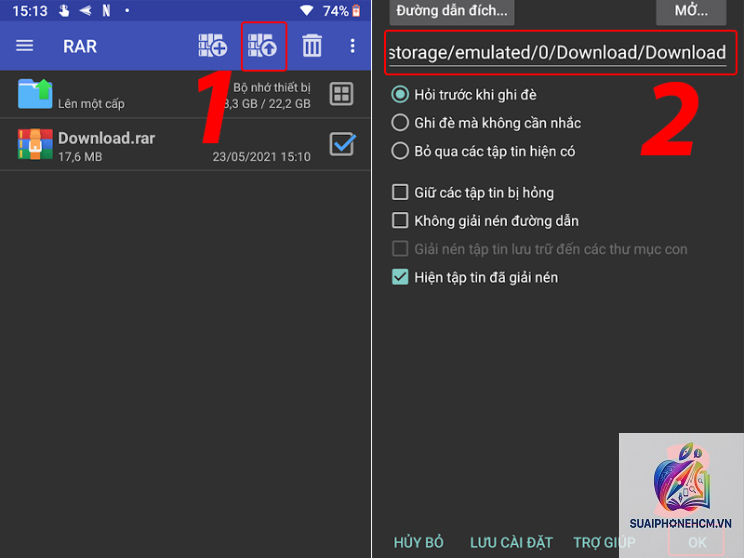Tap the extract archive icon
Viewport: 744px width, 558px height.
point(262,46)
